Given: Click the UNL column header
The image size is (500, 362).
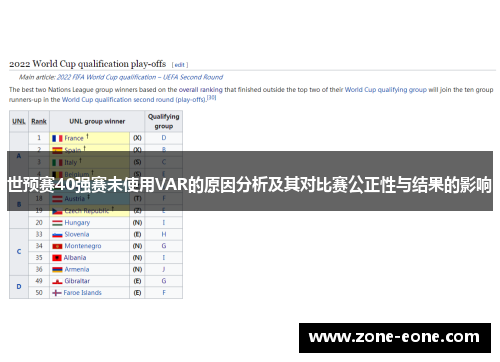Looking at the screenshot, I should click(19, 121).
